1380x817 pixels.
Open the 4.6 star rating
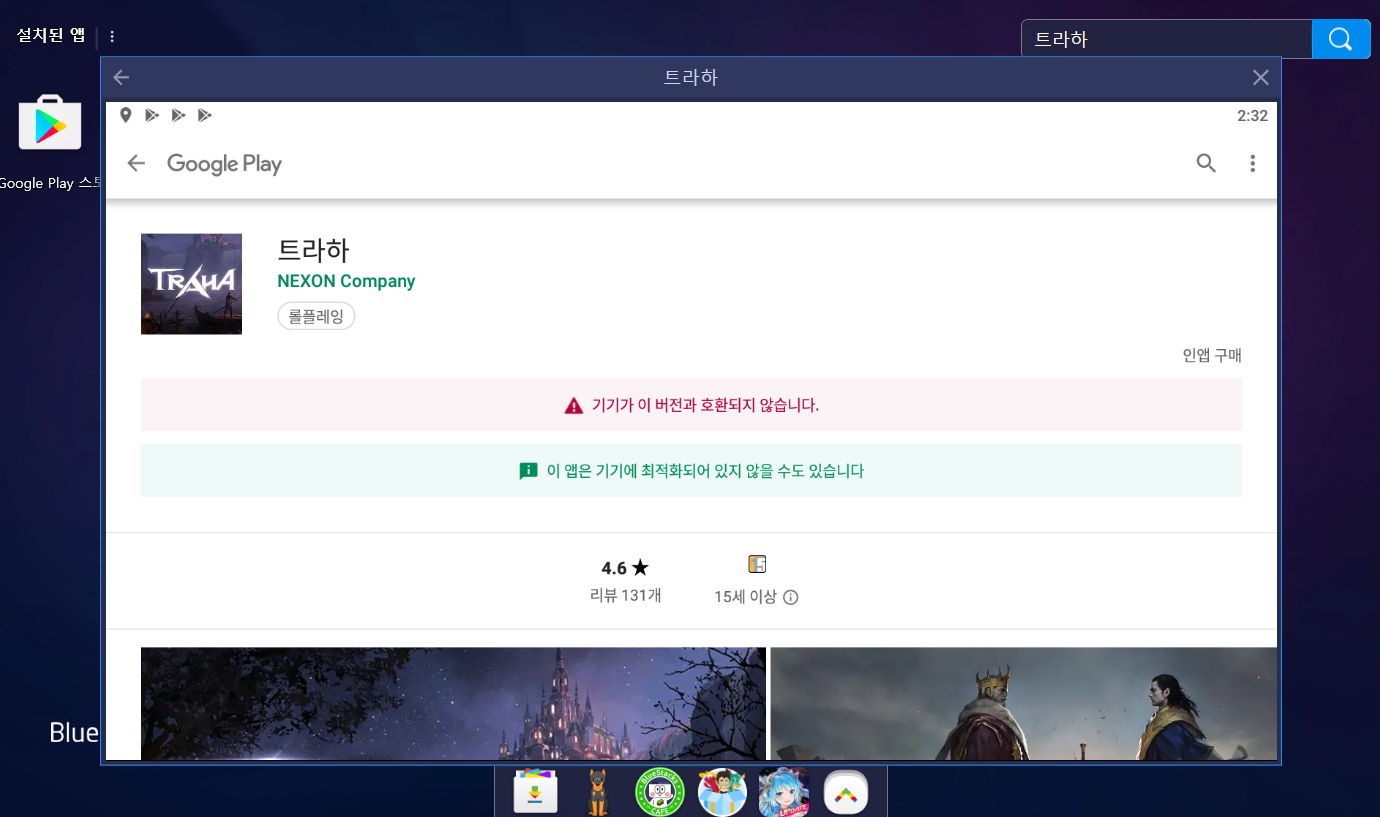(625, 568)
